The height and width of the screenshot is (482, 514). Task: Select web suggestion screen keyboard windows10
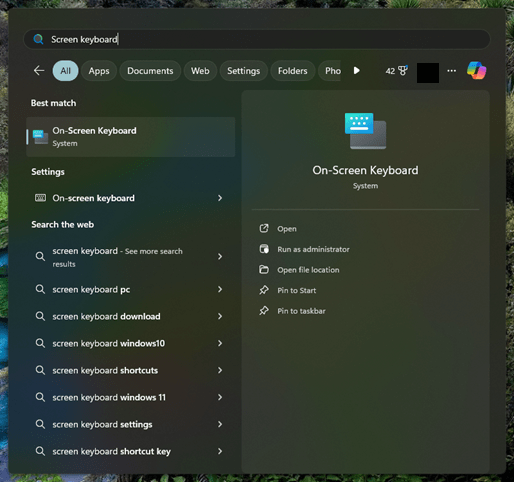pyautogui.click(x=131, y=343)
